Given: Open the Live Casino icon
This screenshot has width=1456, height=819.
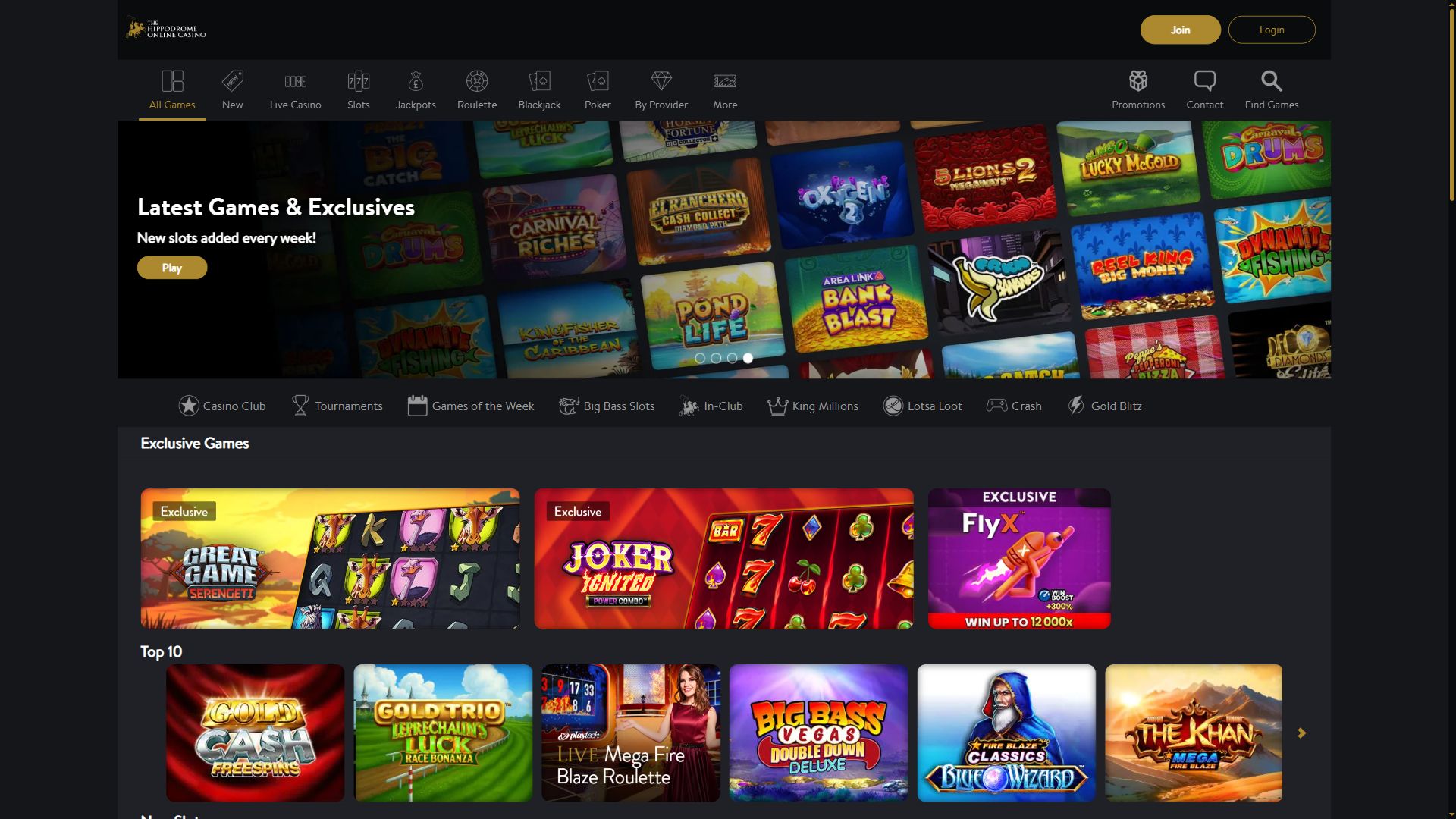Looking at the screenshot, I should [295, 81].
